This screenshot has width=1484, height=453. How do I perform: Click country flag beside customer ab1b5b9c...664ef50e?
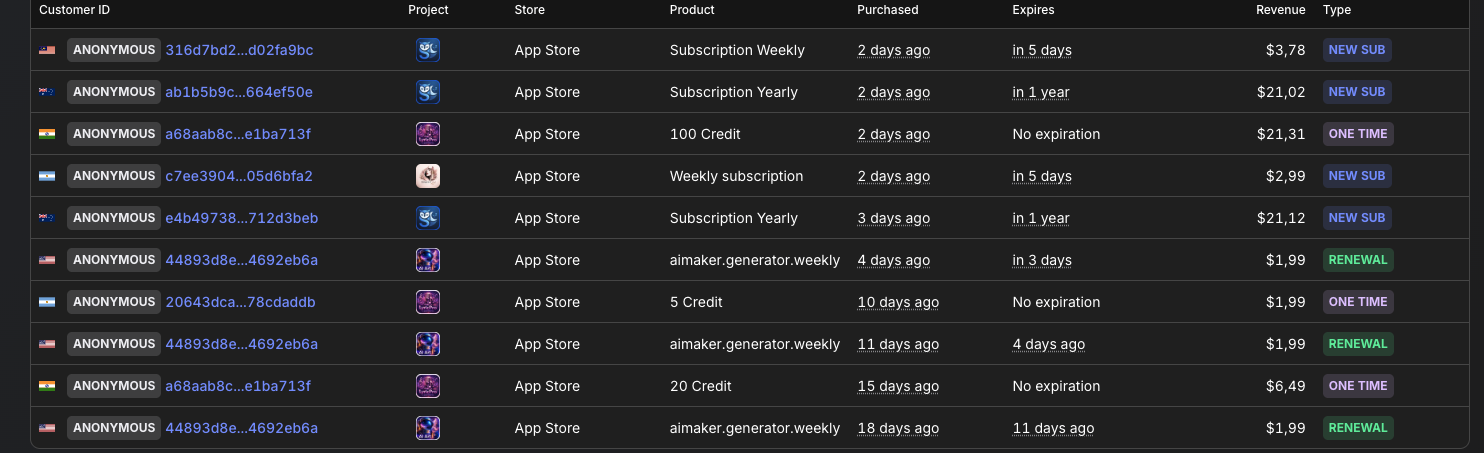[47, 92]
